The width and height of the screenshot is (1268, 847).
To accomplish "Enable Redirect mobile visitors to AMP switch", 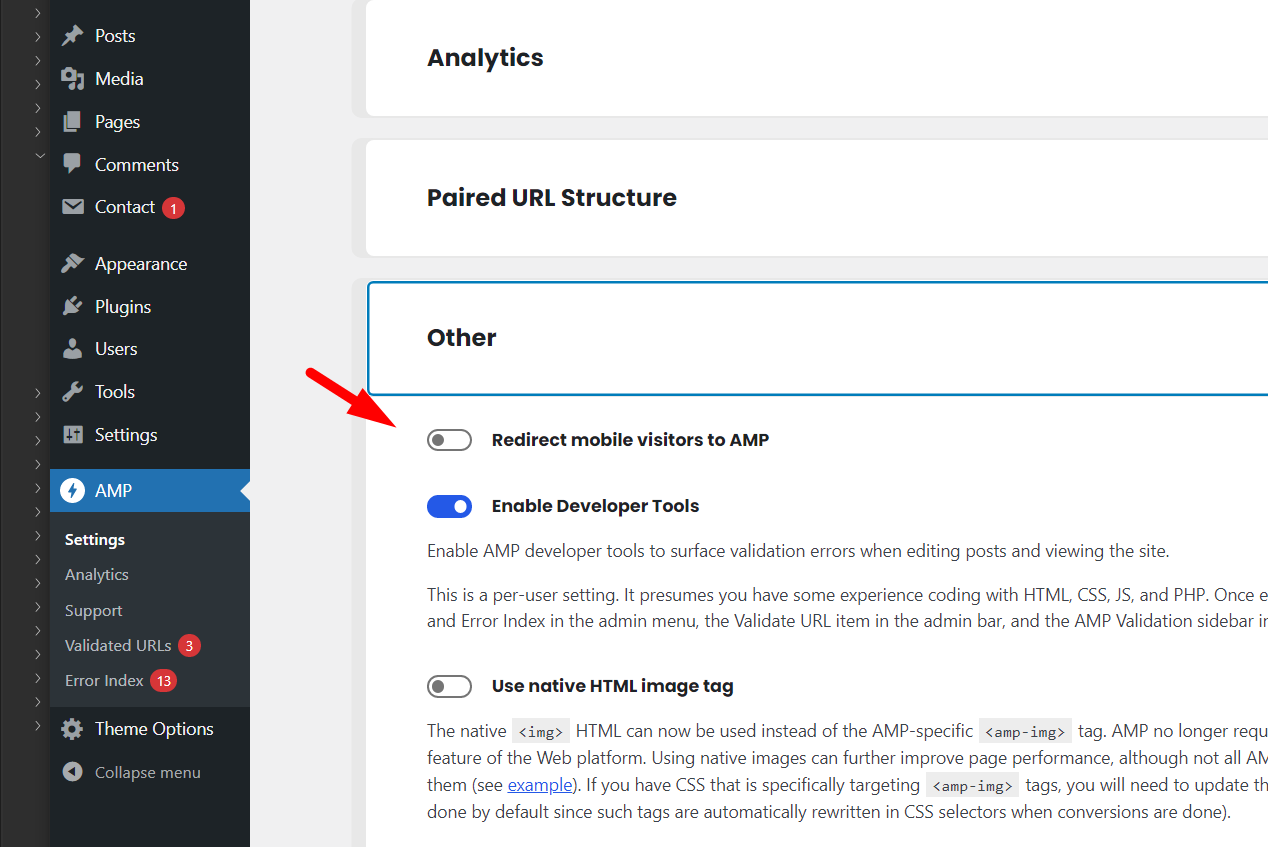I will click(449, 440).
